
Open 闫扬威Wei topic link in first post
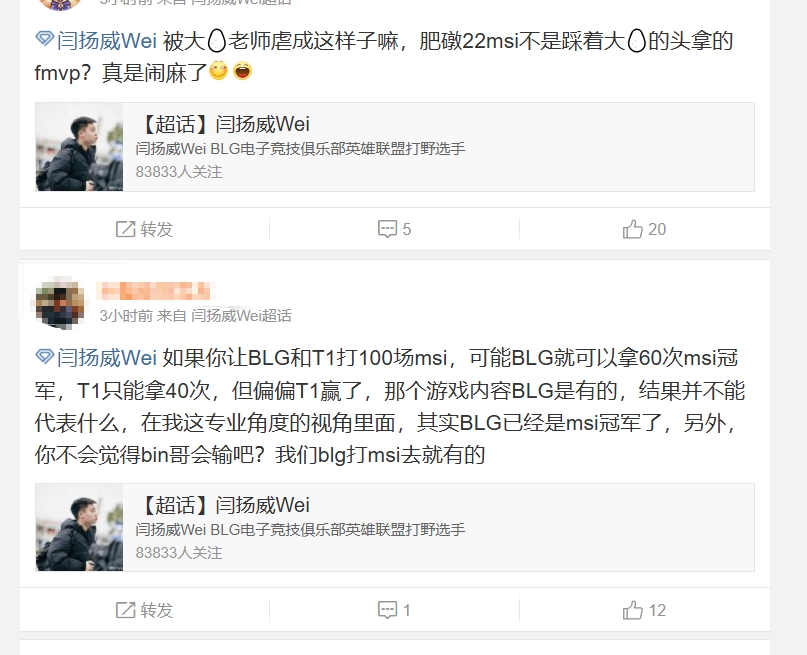click(x=107, y=41)
